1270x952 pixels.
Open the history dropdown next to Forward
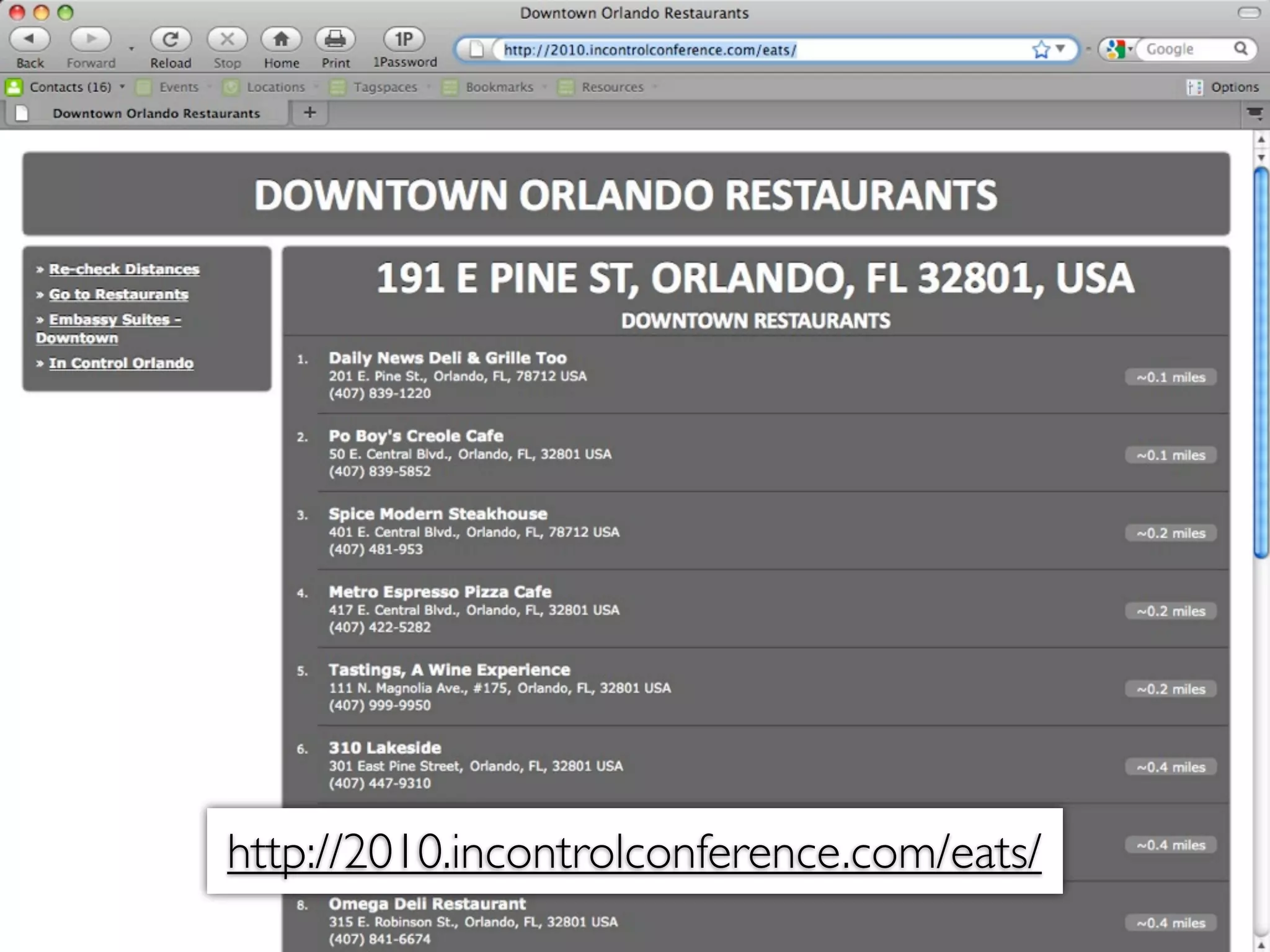click(131, 48)
